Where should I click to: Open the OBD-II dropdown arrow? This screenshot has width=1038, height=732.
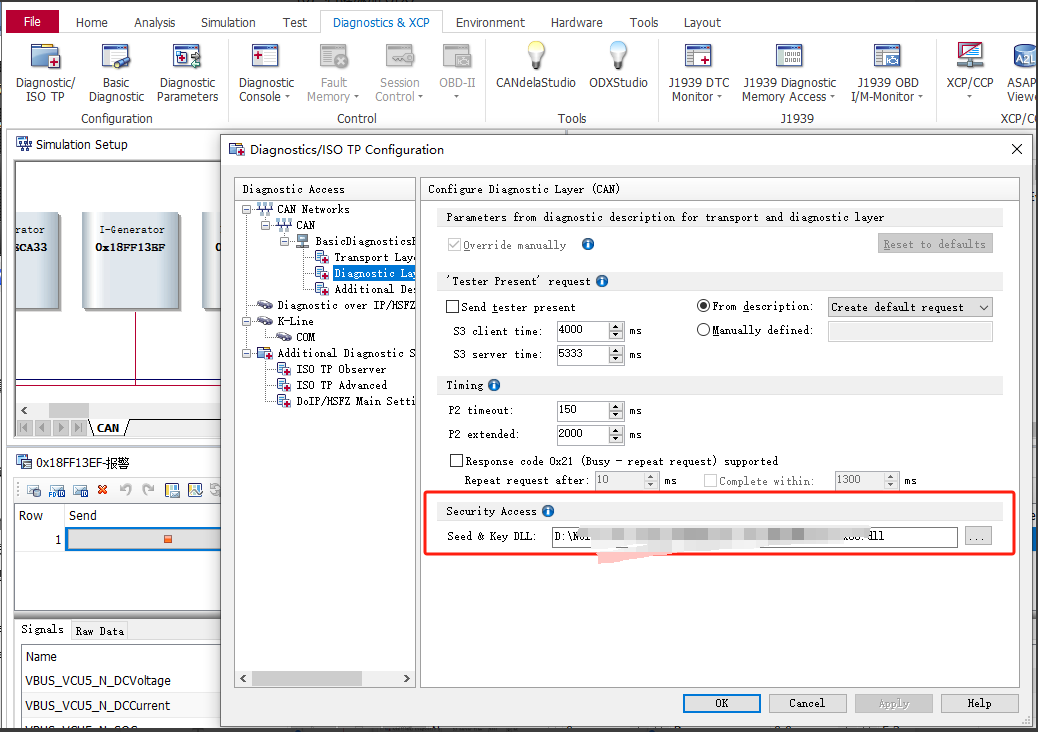point(457,97)
